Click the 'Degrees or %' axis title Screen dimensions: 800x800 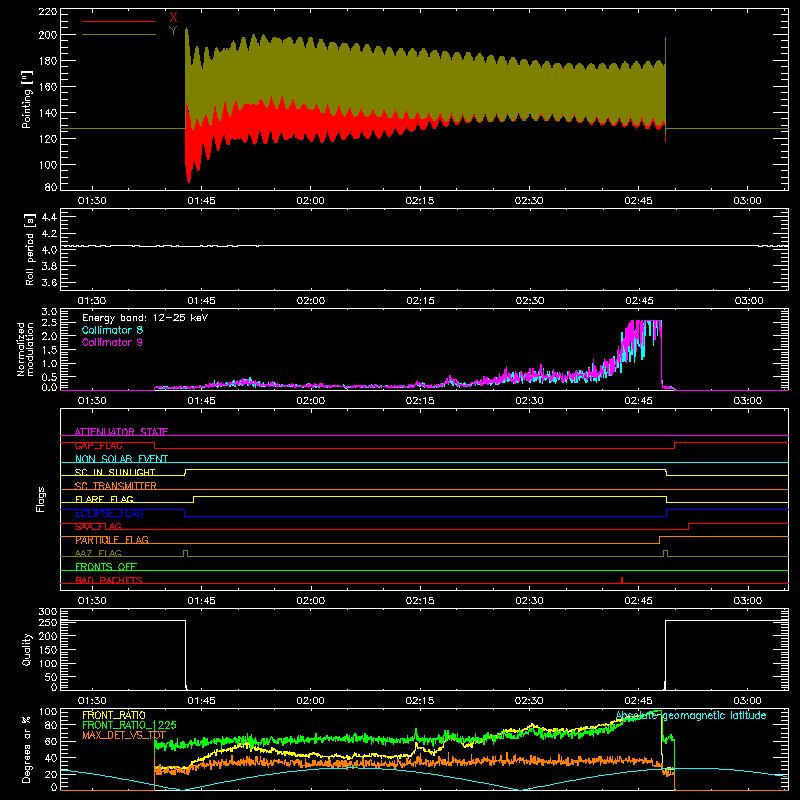tap(27, 750)
